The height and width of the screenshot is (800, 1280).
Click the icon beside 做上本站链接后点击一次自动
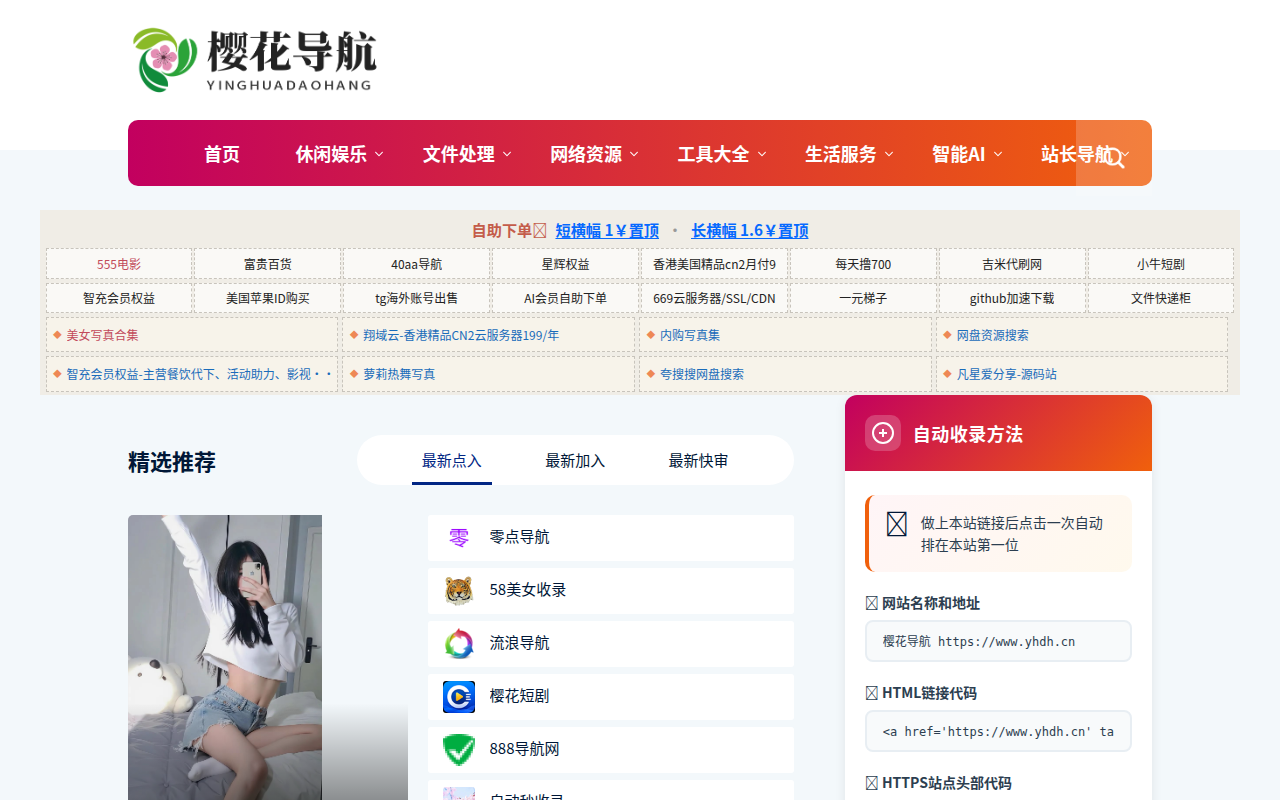[897, 524]
